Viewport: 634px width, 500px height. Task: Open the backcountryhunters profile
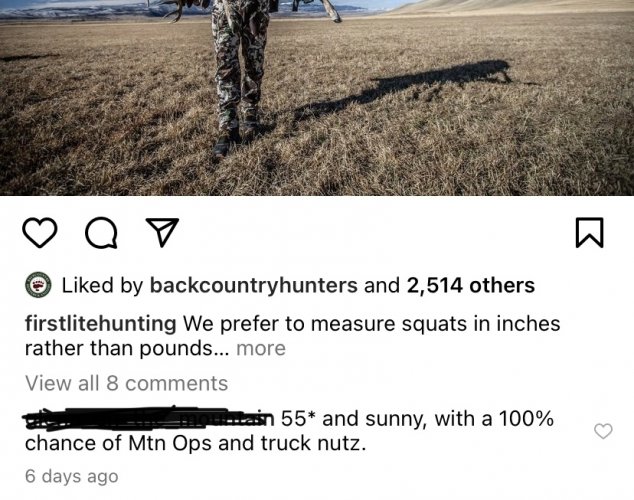coord(253,285)
